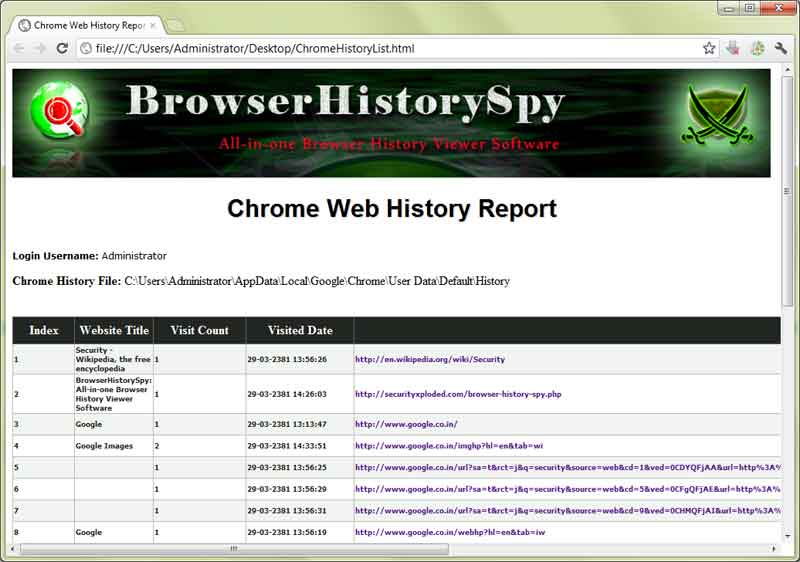
Task: Bookmark this page with the star icon
Action: (x=709, y=48)
